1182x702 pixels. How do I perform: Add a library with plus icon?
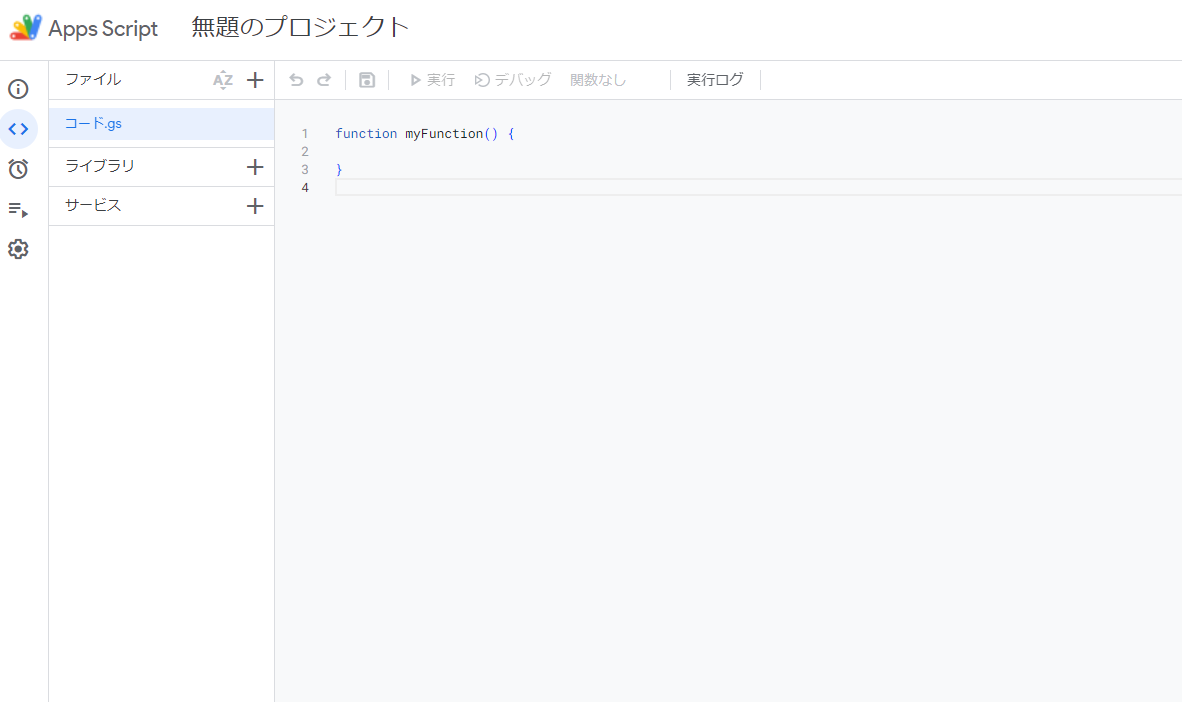255,166
